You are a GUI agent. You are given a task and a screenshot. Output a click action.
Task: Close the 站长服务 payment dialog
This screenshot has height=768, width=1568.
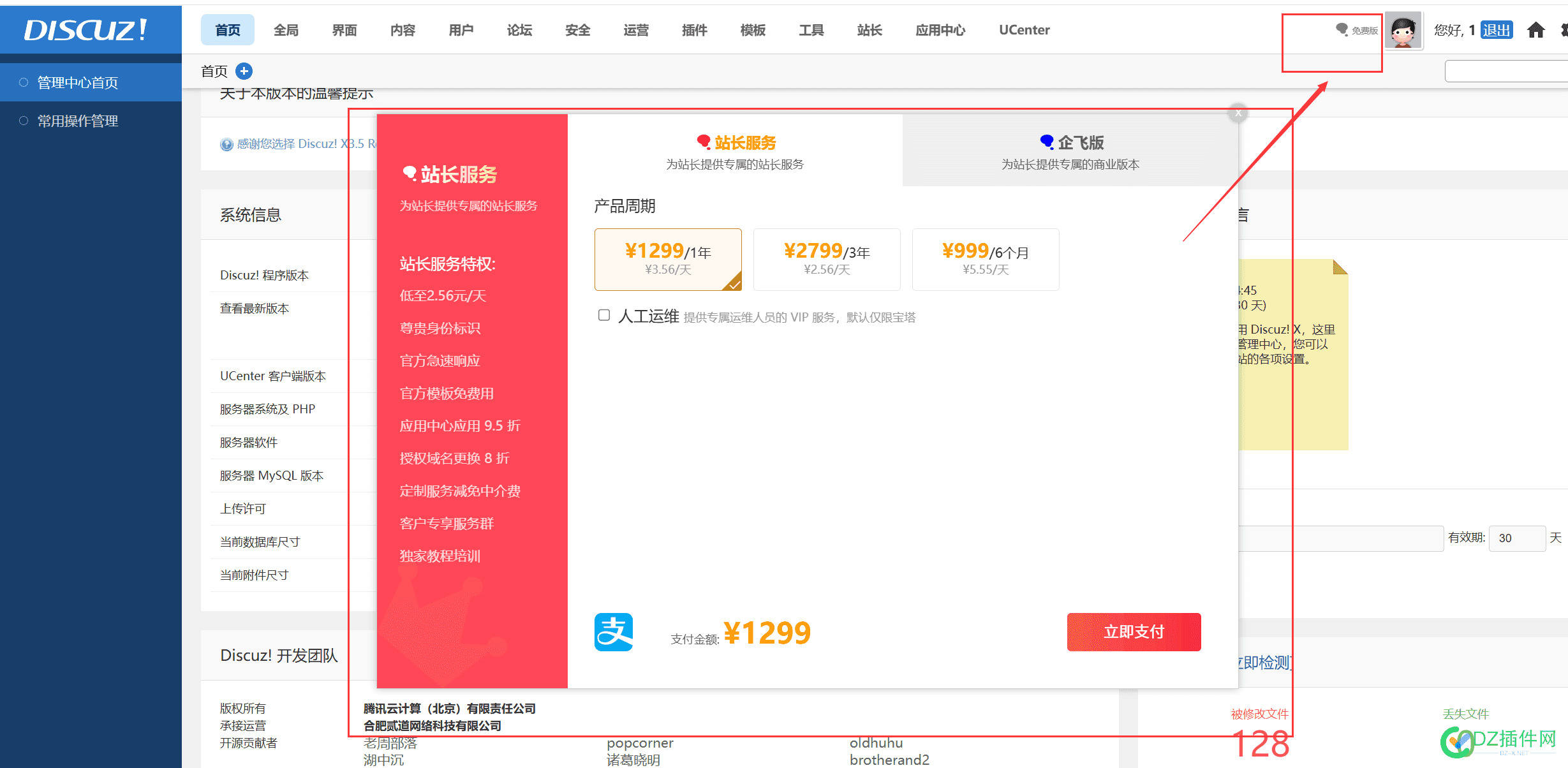tap(1238, 113)
